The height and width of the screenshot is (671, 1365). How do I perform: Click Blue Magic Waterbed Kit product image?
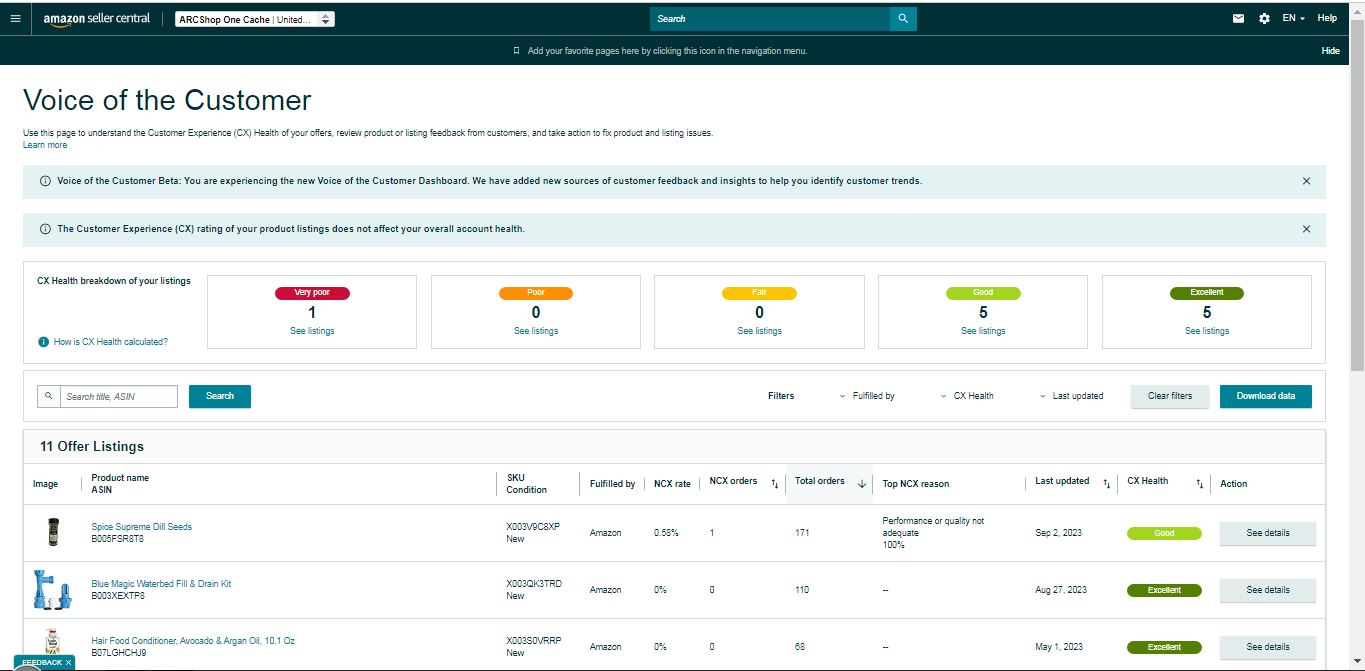(52, 589)
